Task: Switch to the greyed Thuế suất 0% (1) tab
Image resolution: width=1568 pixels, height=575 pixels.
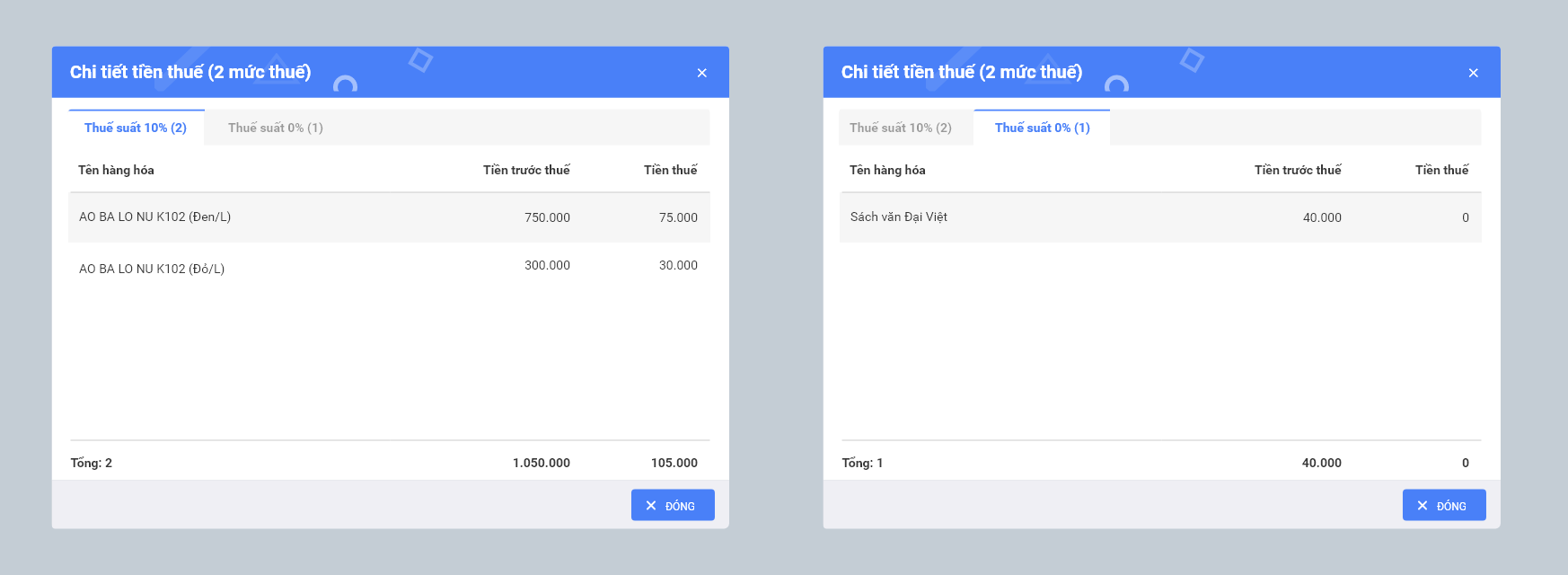Action: coord(275,128)
